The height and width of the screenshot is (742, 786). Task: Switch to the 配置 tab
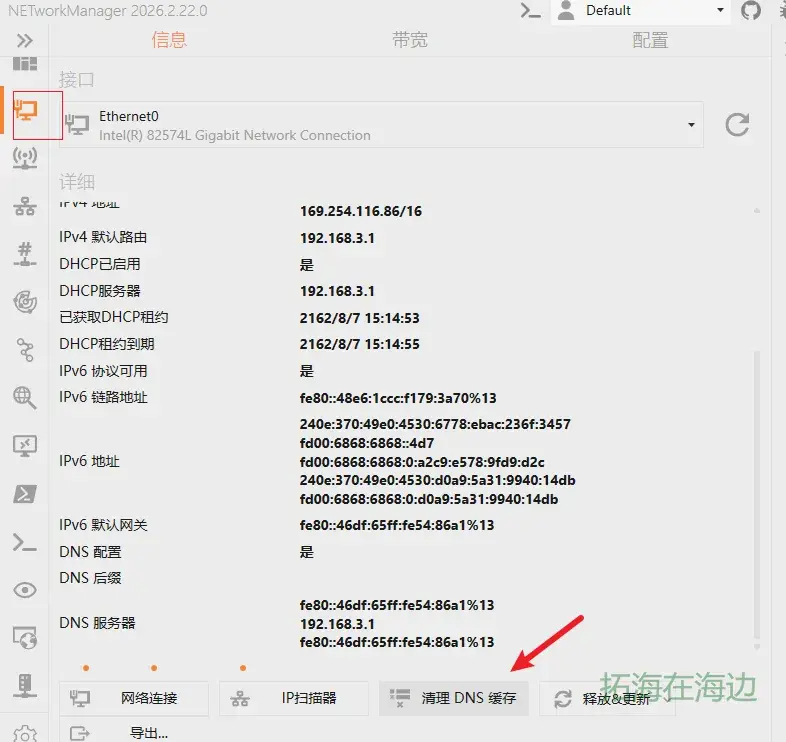(650, 40)
